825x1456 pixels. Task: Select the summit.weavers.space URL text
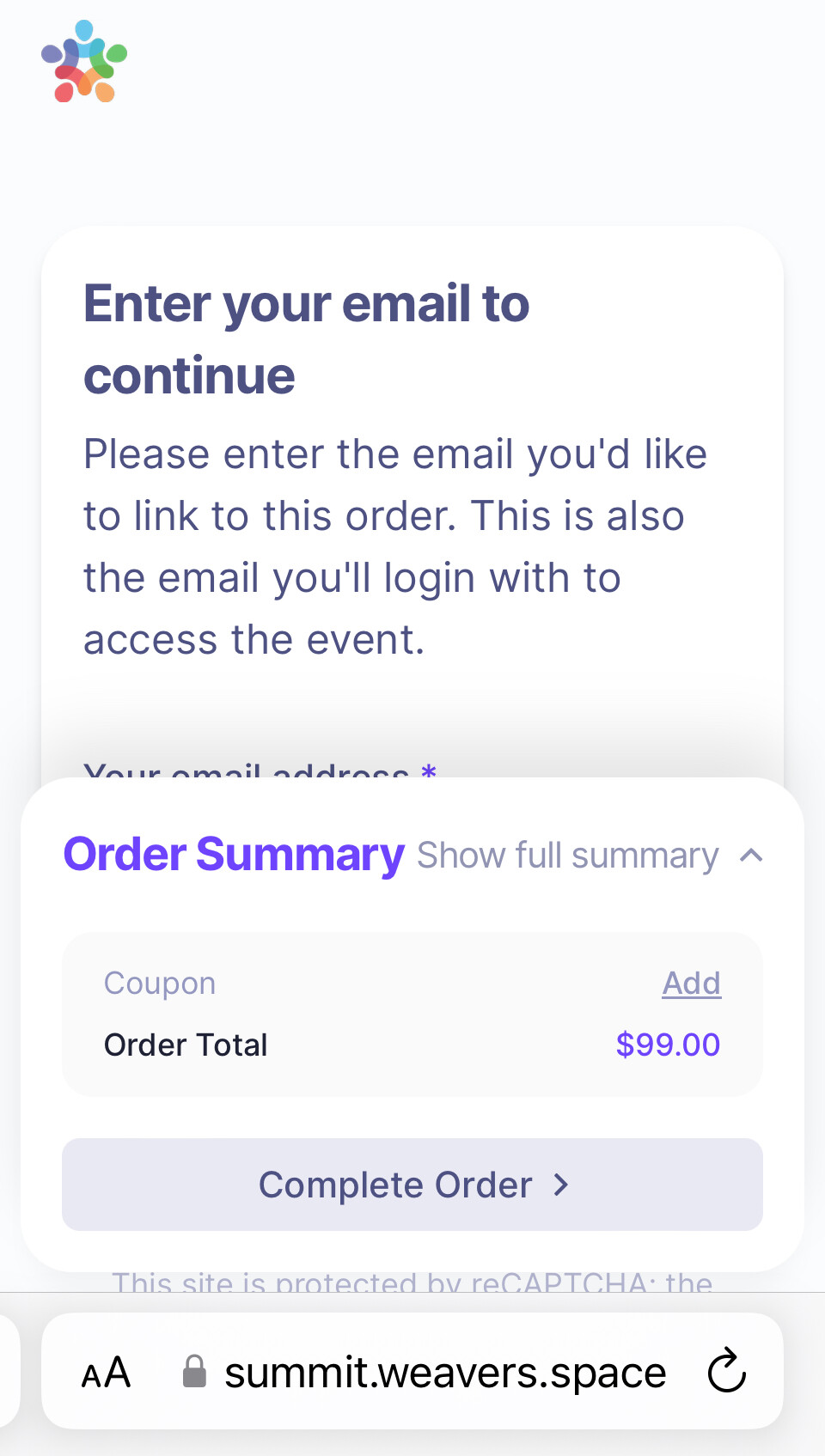coord(445,1373)
